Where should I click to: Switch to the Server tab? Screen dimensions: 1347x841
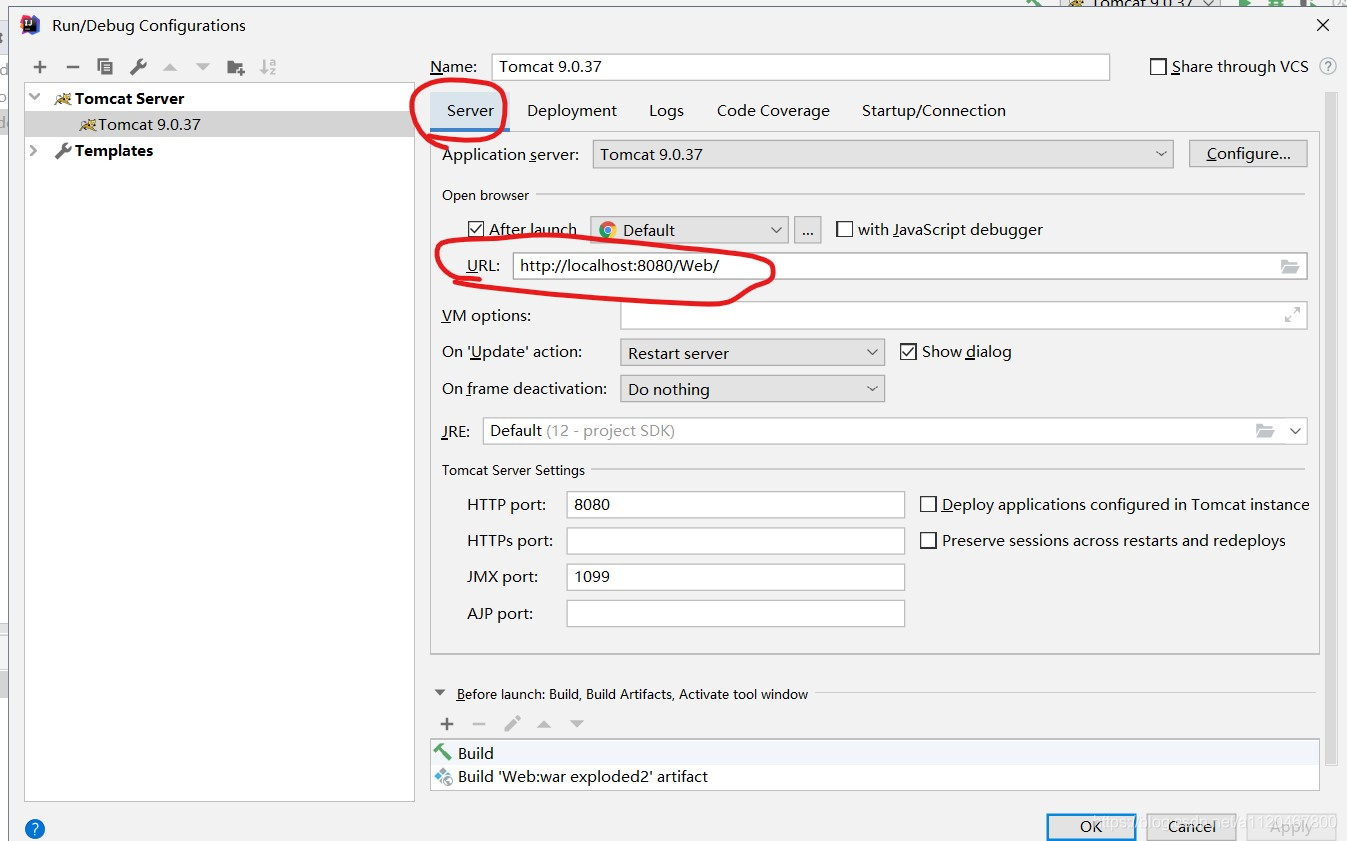pos(470,110)
